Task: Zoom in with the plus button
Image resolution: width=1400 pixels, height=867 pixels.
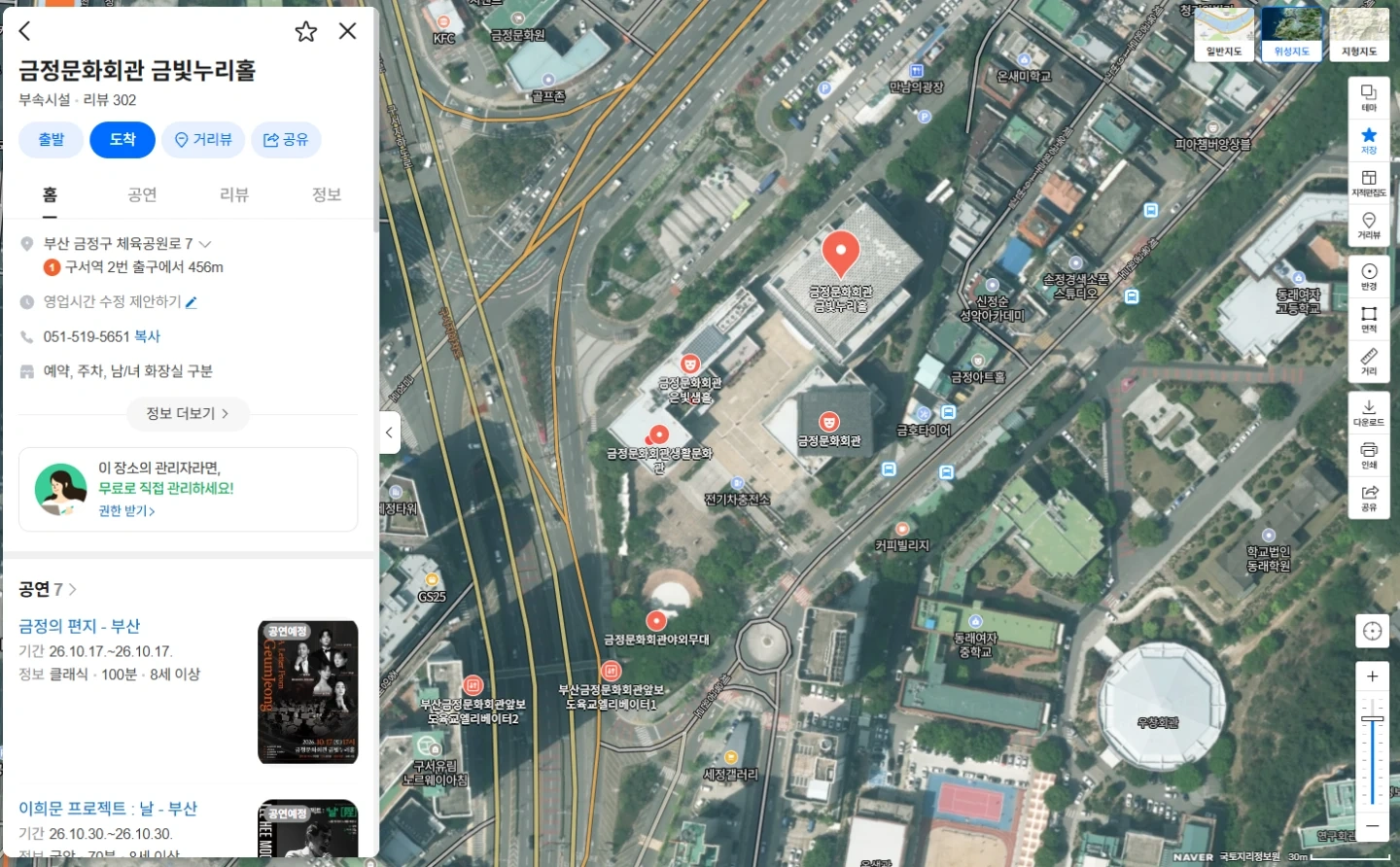Action: [x=1372, y=676]
